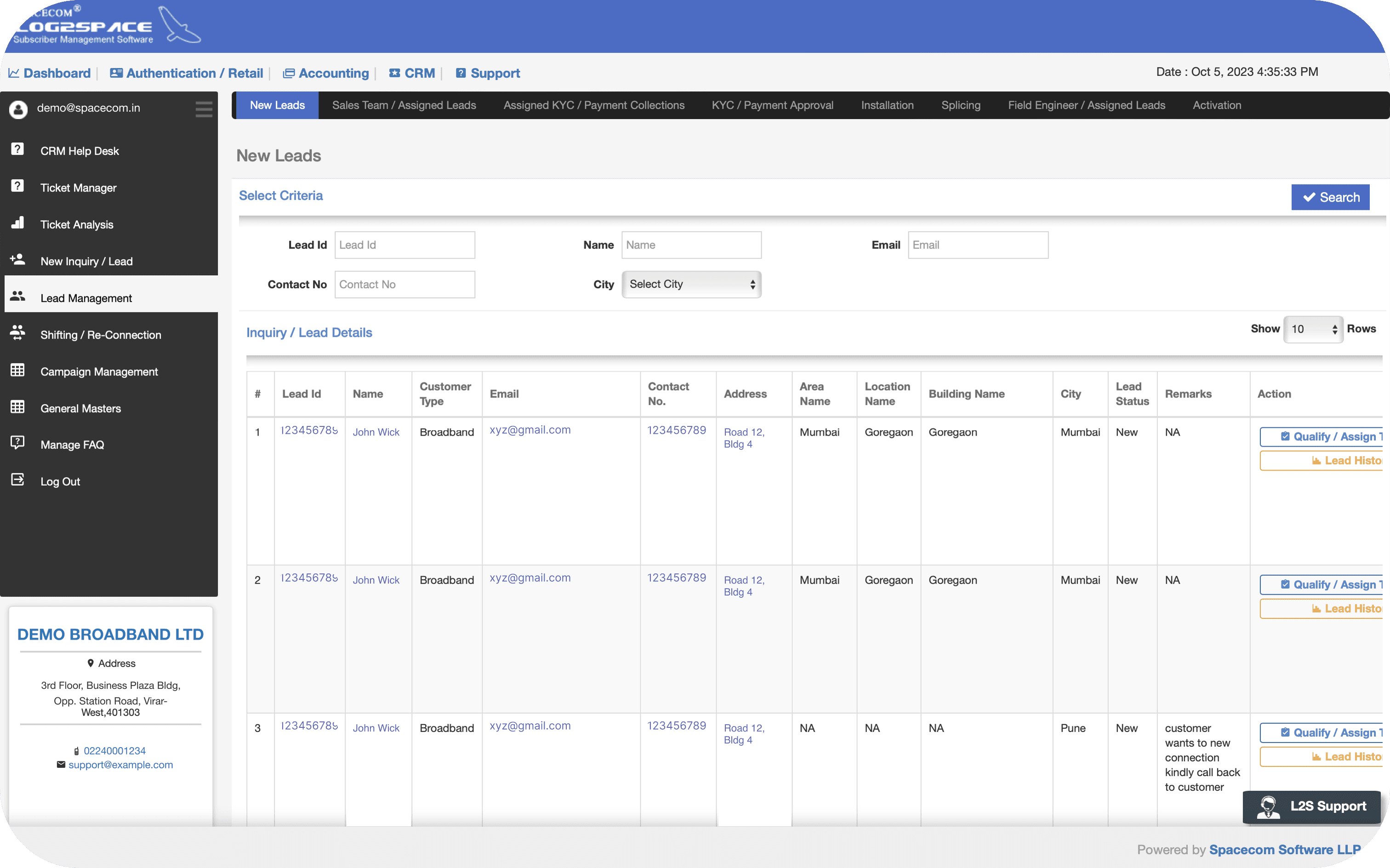Select the Splicing tab
Viewport: 1390px width, 868px height.
point(961,105)
